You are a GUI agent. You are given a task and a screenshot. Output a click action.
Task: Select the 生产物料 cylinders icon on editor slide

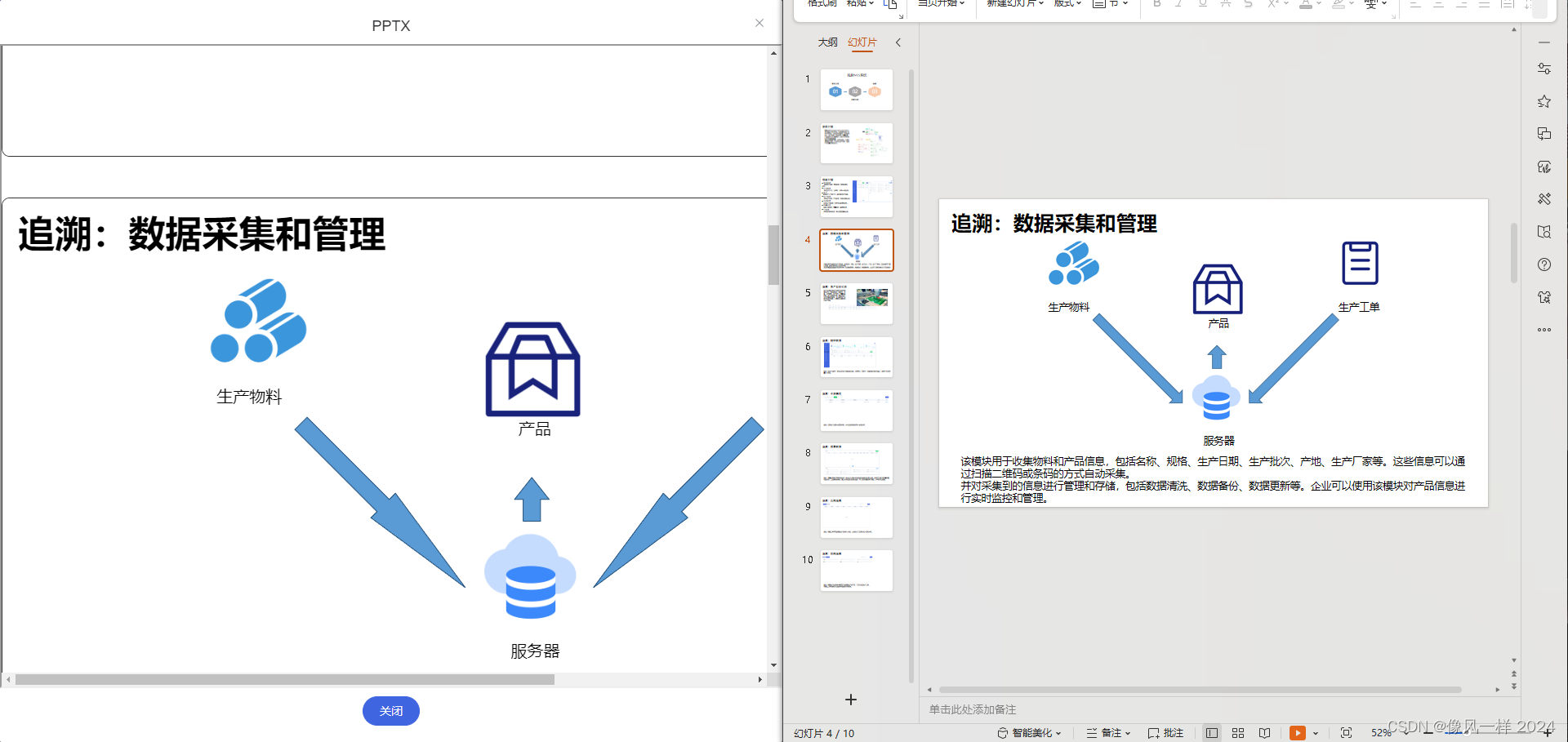tap(1073, 264)
